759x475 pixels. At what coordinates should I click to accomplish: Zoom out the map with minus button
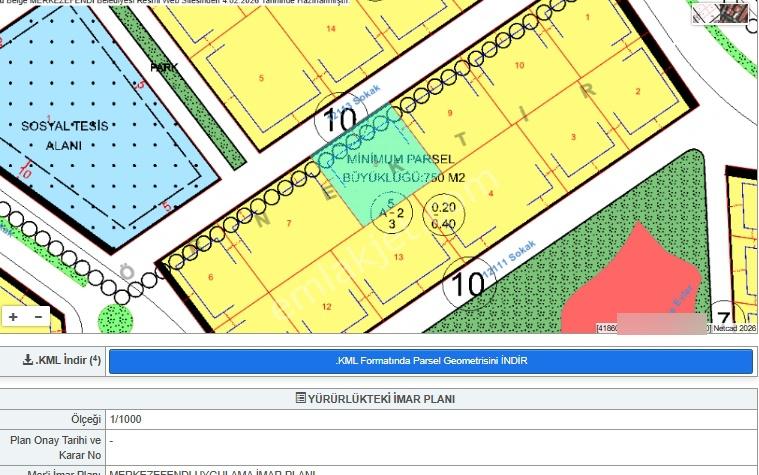click(x=38, y=317)
